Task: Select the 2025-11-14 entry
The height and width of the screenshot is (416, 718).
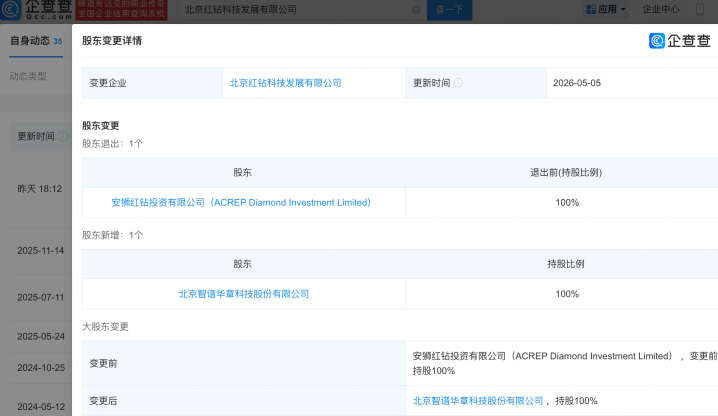Action: point(41,251)
